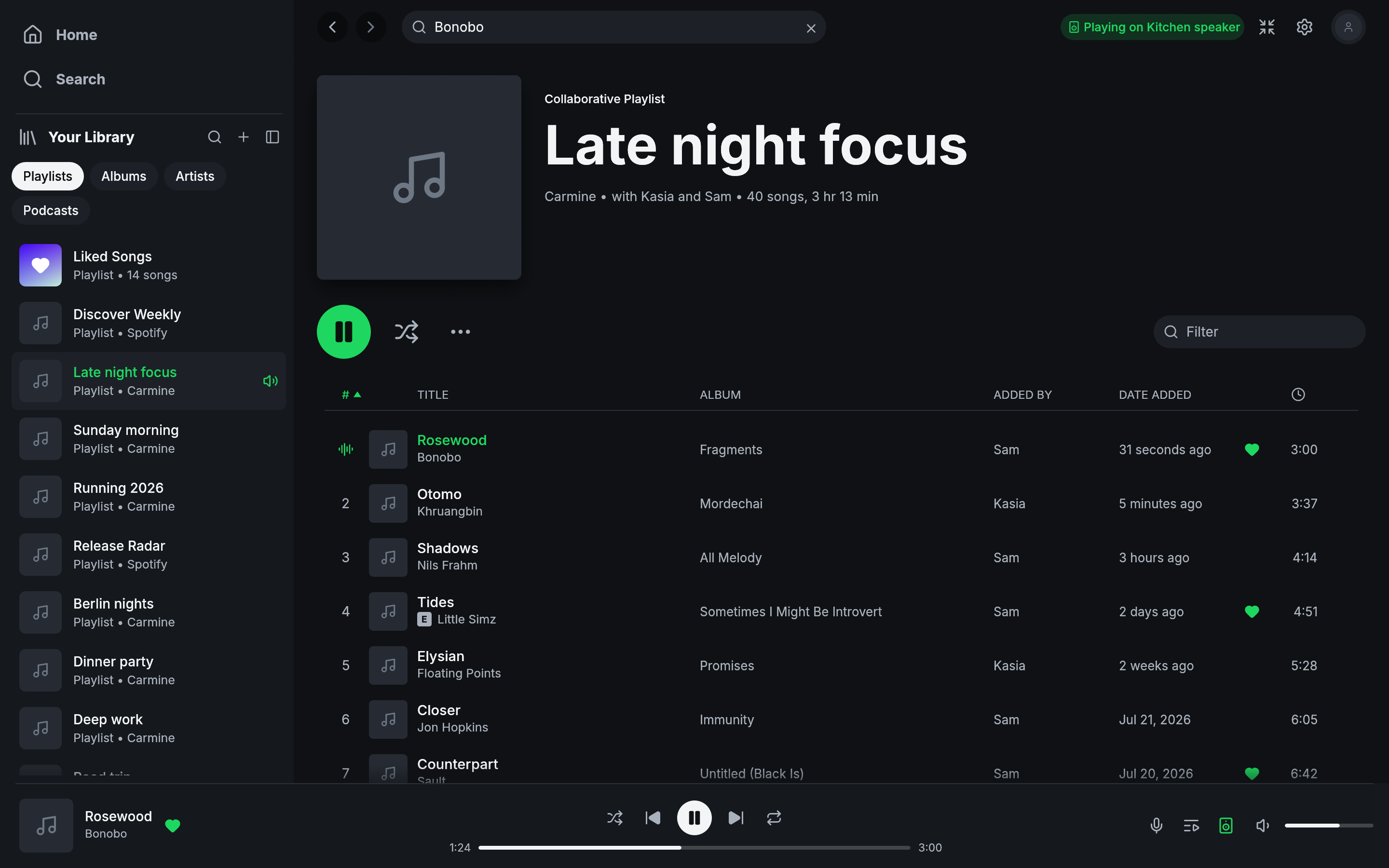Go to Home in sidebar

[60, 34]
